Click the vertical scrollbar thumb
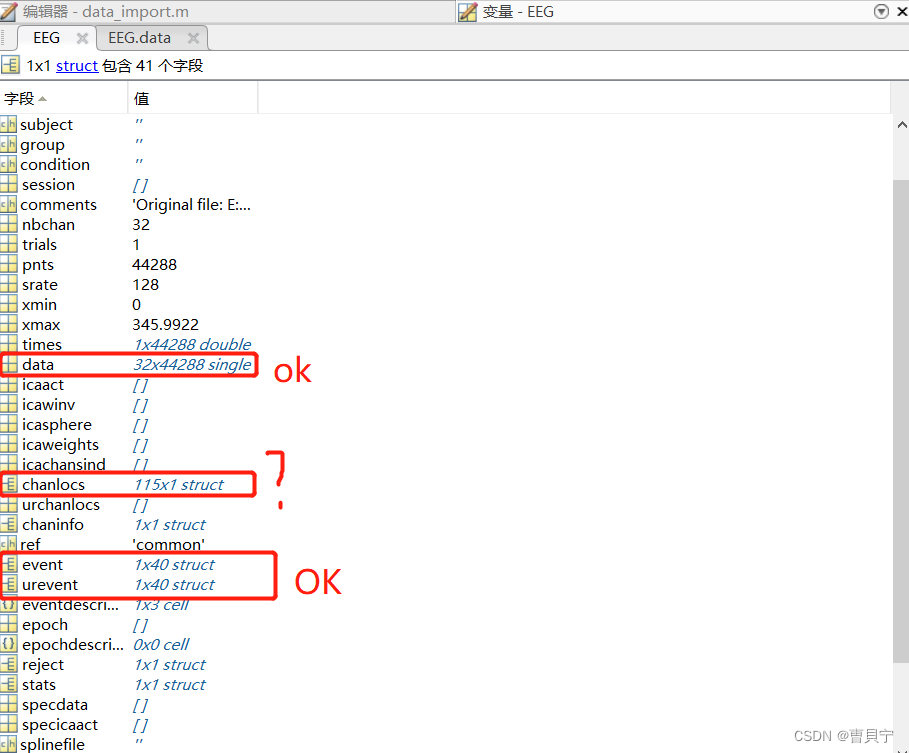The width and height of the screenshot is (909, 753). 900,420
